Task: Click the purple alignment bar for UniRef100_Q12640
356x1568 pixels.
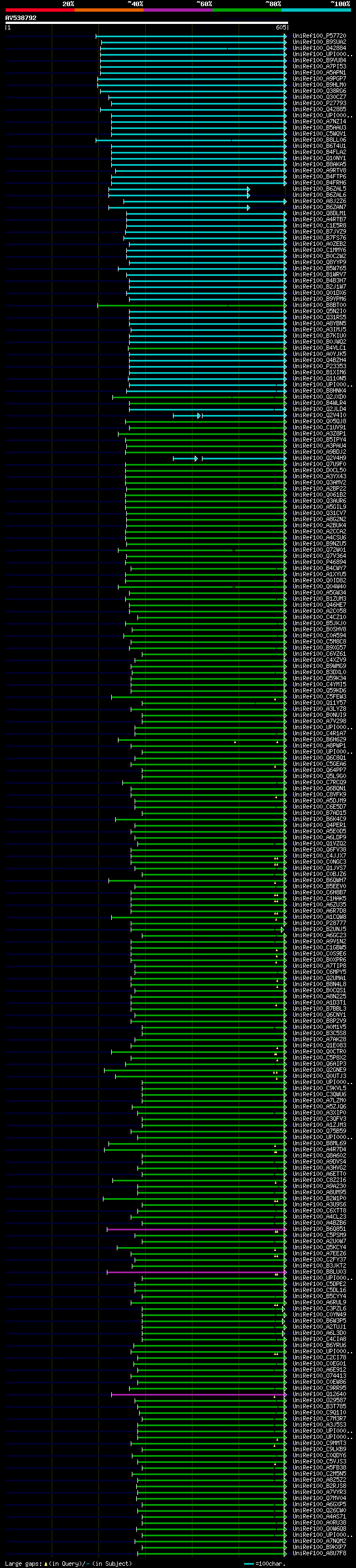Action: coord(199,1394)
